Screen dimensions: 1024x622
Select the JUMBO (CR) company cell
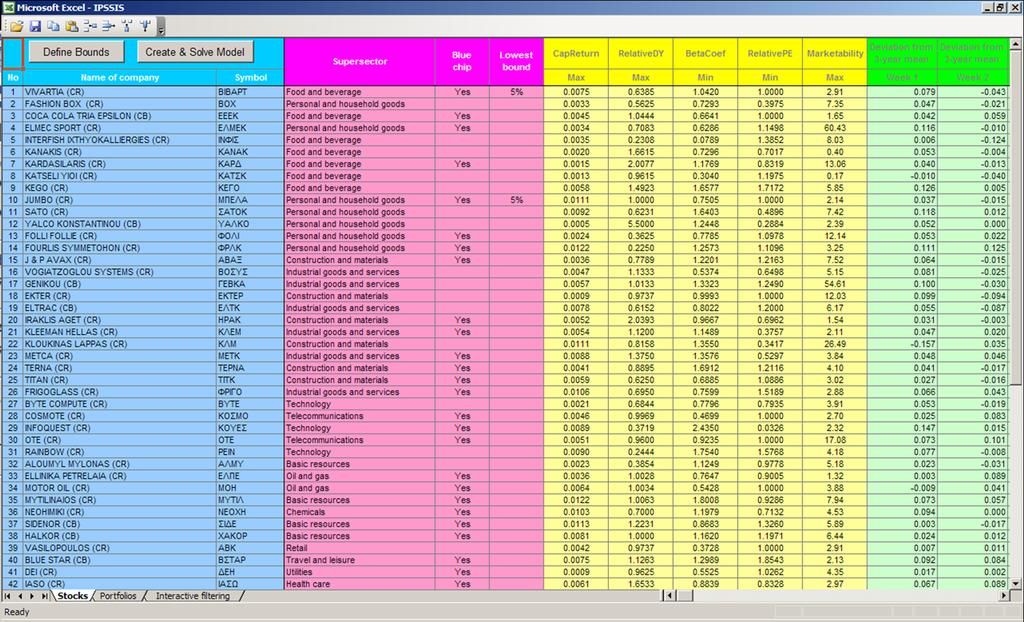click(x=120, y=200)
